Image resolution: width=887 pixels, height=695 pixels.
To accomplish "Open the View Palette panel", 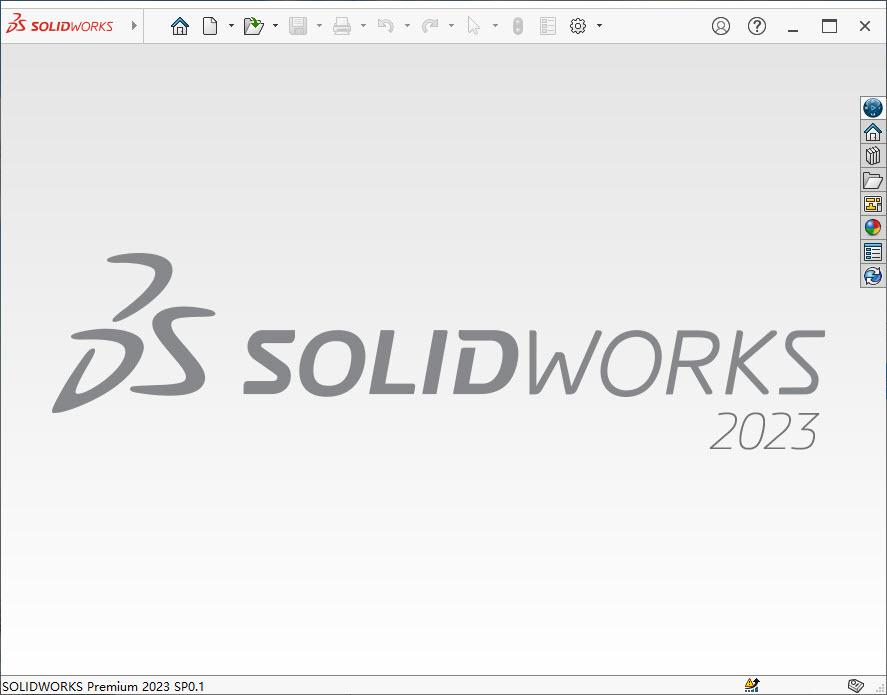I will (872, 203).
